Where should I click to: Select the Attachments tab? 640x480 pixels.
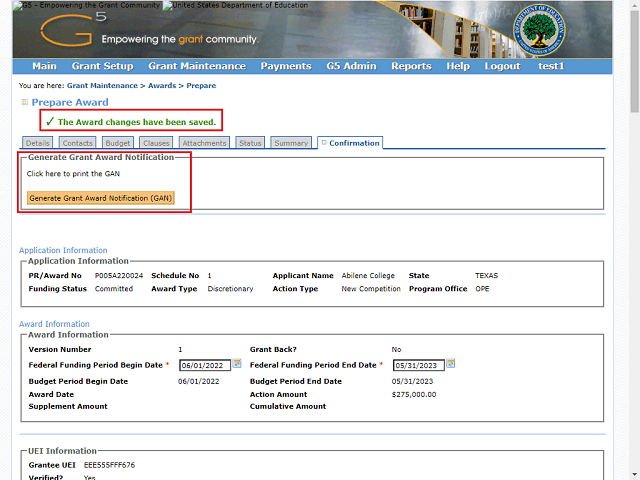(x=204, y=143)
